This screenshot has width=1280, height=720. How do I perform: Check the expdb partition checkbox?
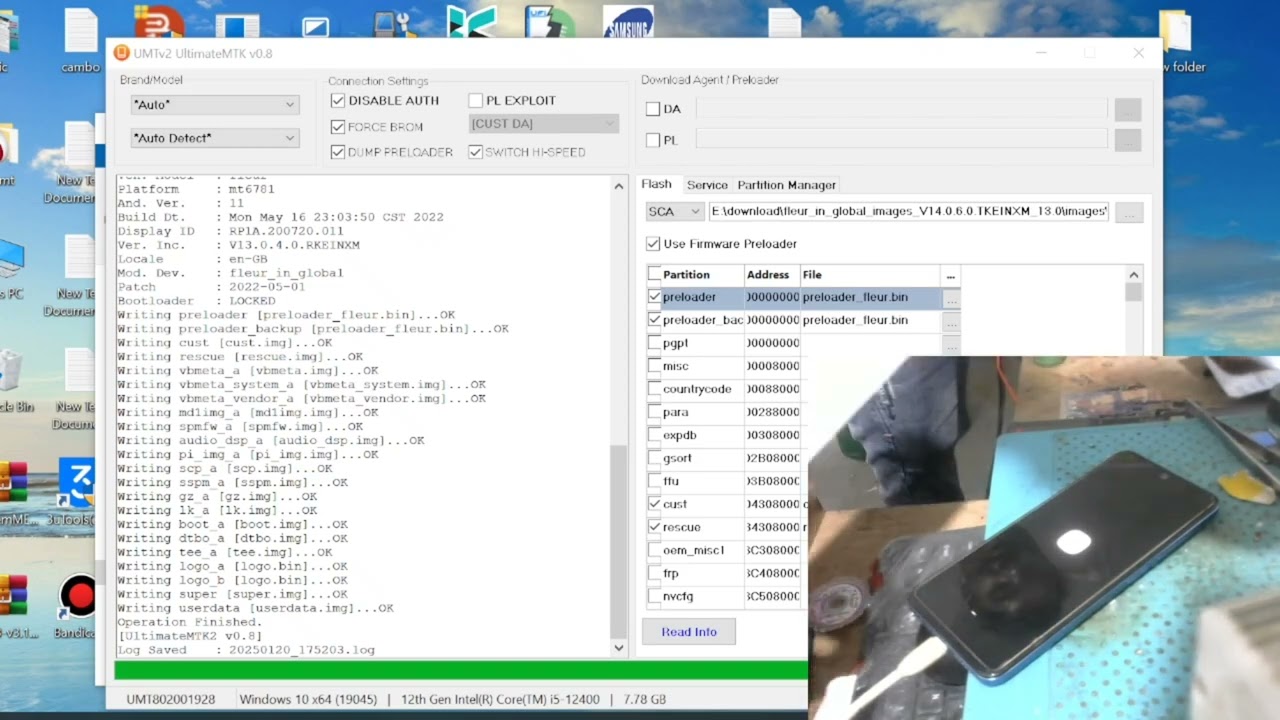coord(655,435)
